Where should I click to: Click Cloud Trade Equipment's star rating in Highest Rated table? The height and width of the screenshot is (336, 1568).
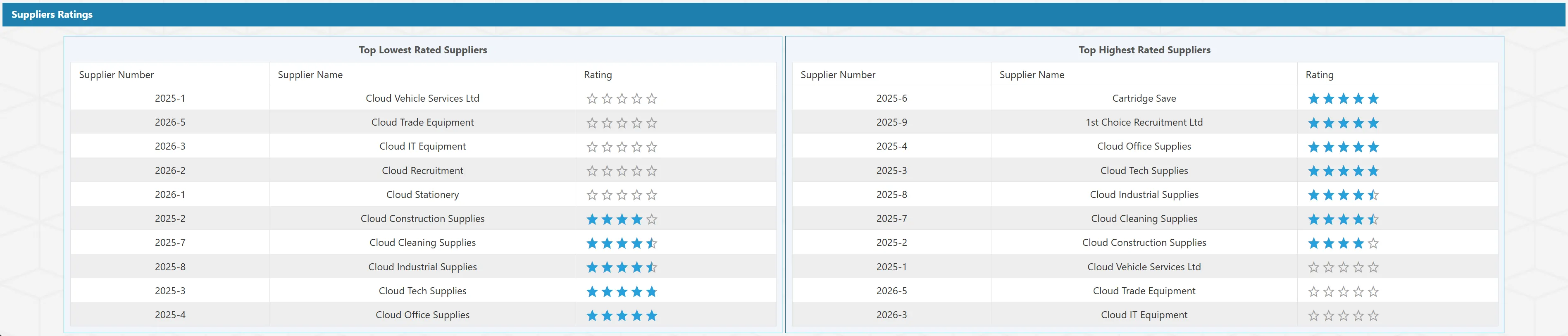pyautogui.click(x=1344, y=291)
